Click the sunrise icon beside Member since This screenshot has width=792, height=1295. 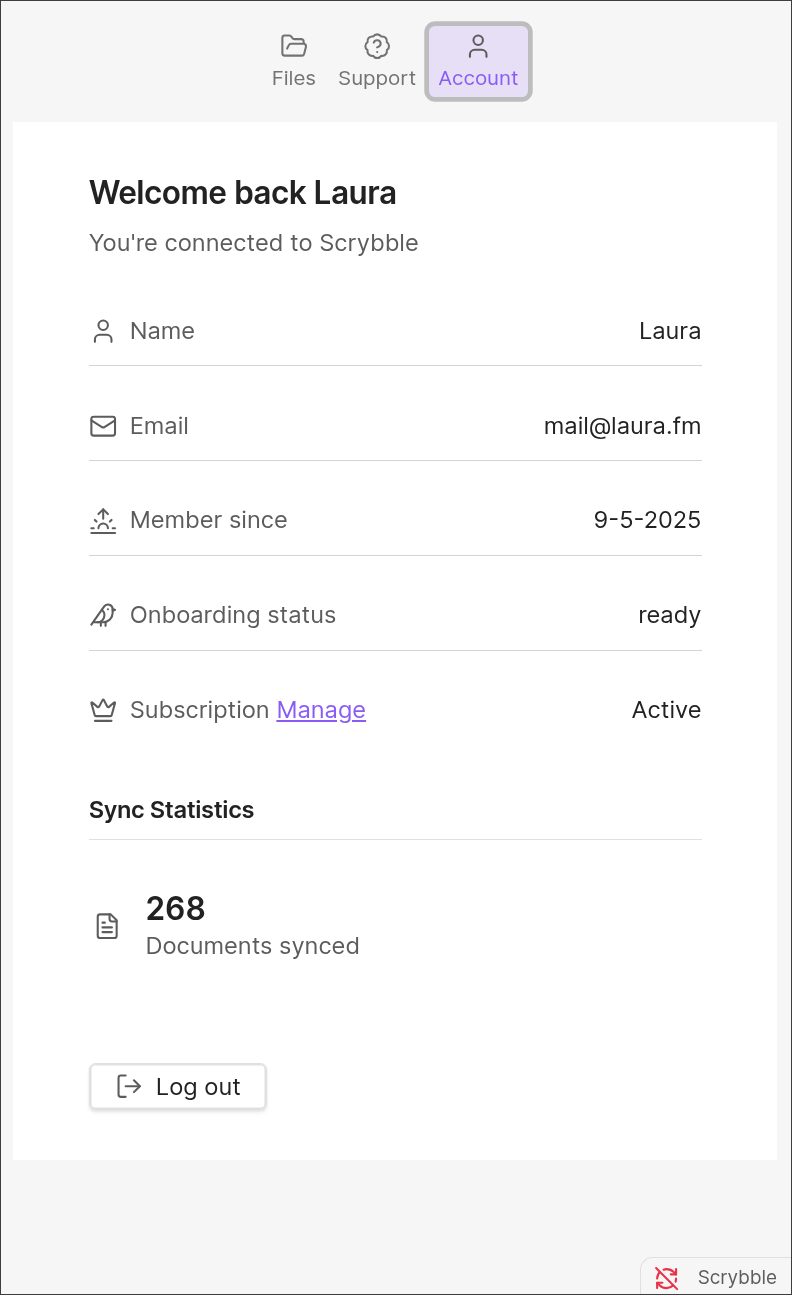(103, 520)
